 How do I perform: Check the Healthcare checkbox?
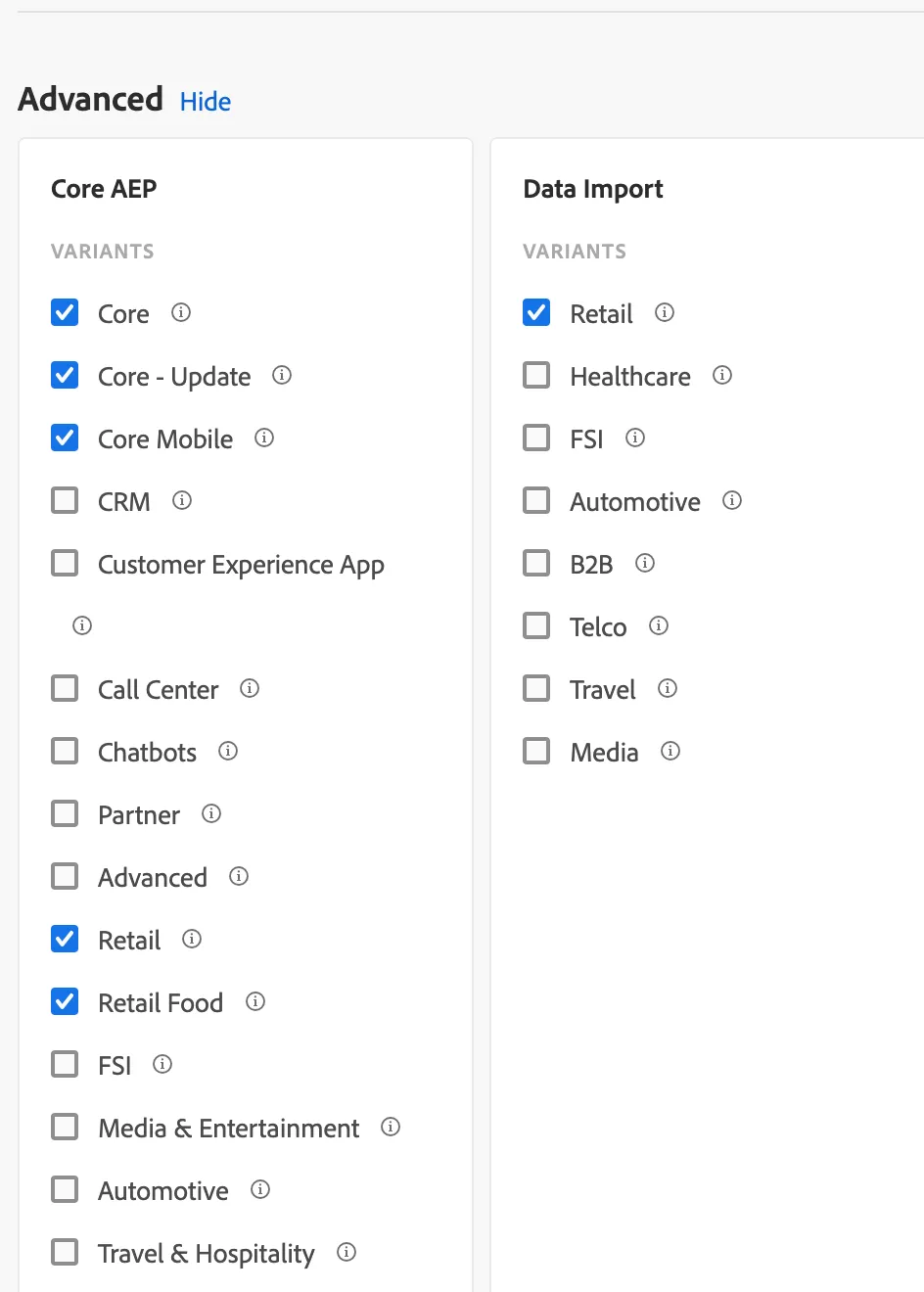pyautogui.click(x=536, y=375)
